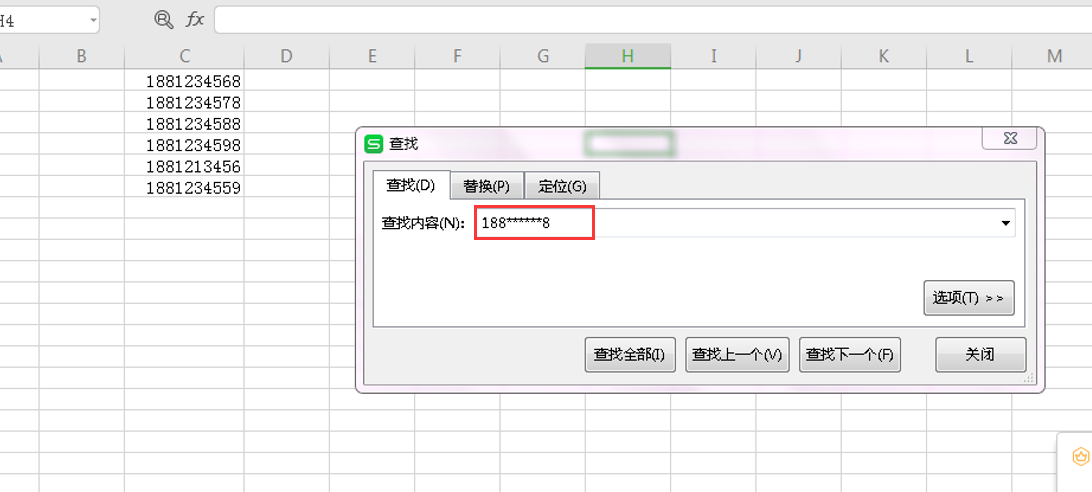Select column header H
The width and height of the screenshot is (1092, 492).
[x=628, y=56]
